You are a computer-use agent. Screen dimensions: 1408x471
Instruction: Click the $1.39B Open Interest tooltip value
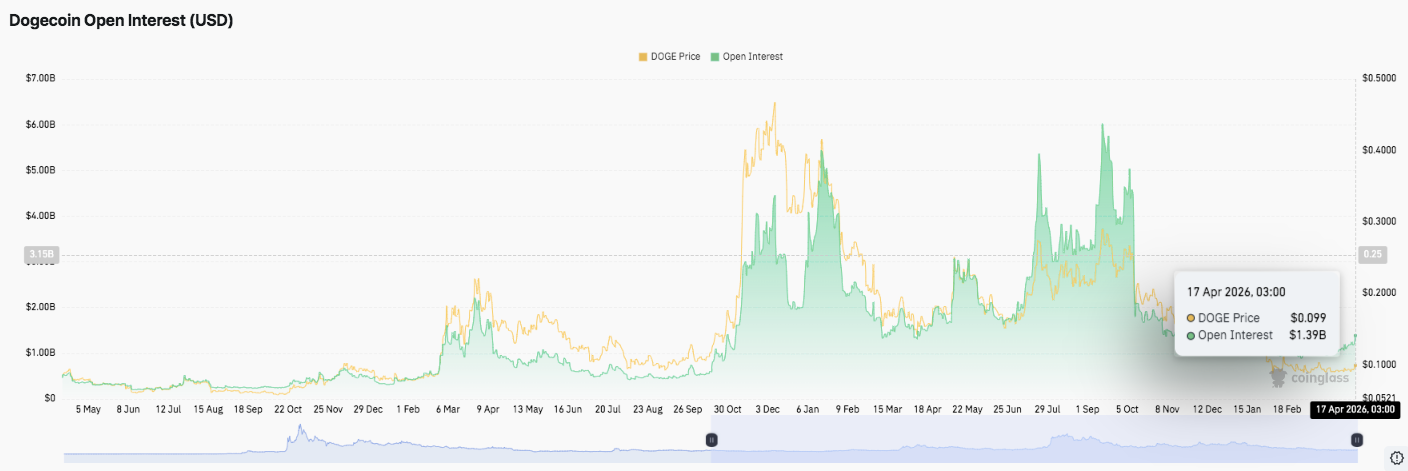click(x=1309, y=336)
